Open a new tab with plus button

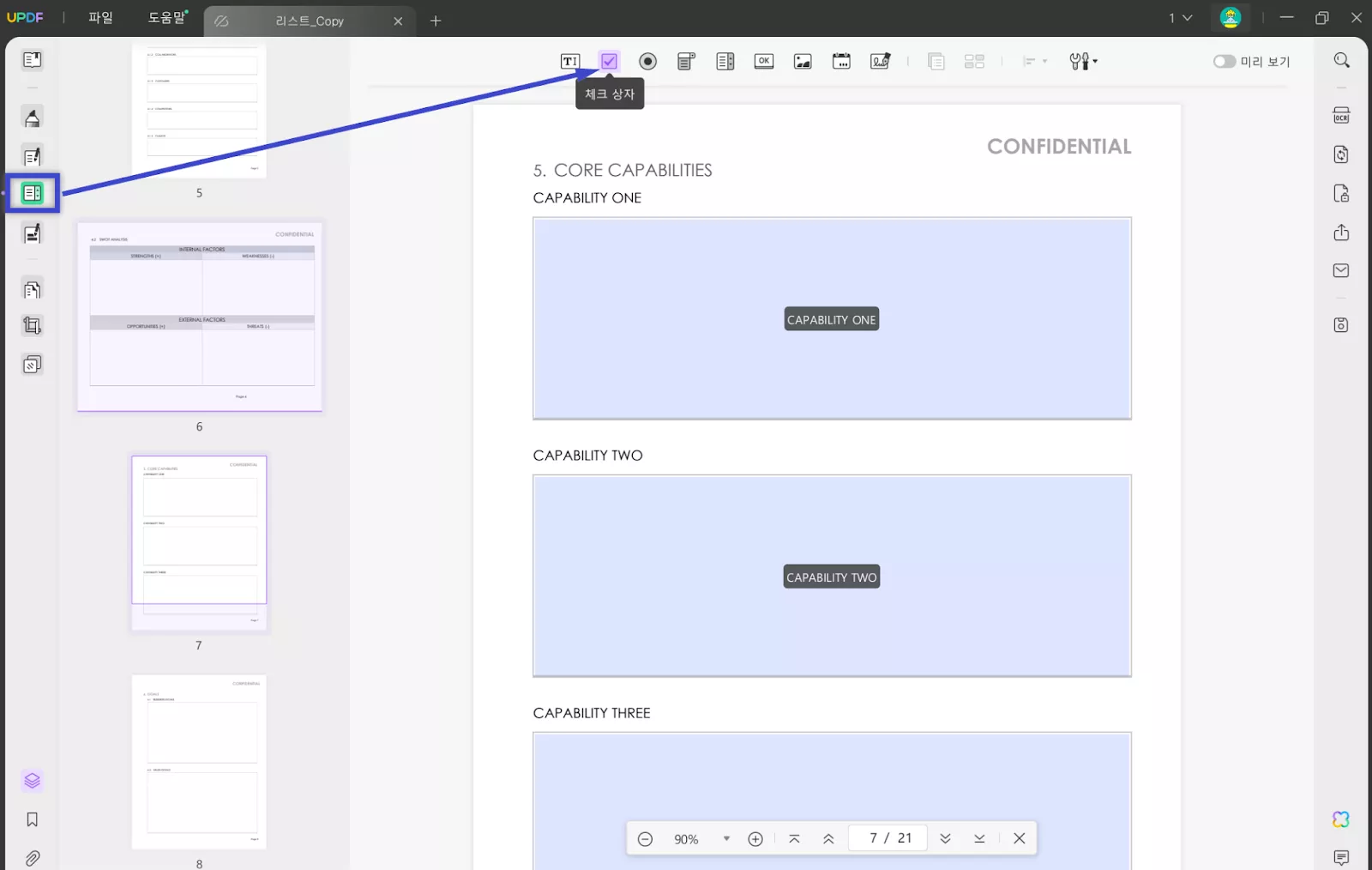click(436, 21)
